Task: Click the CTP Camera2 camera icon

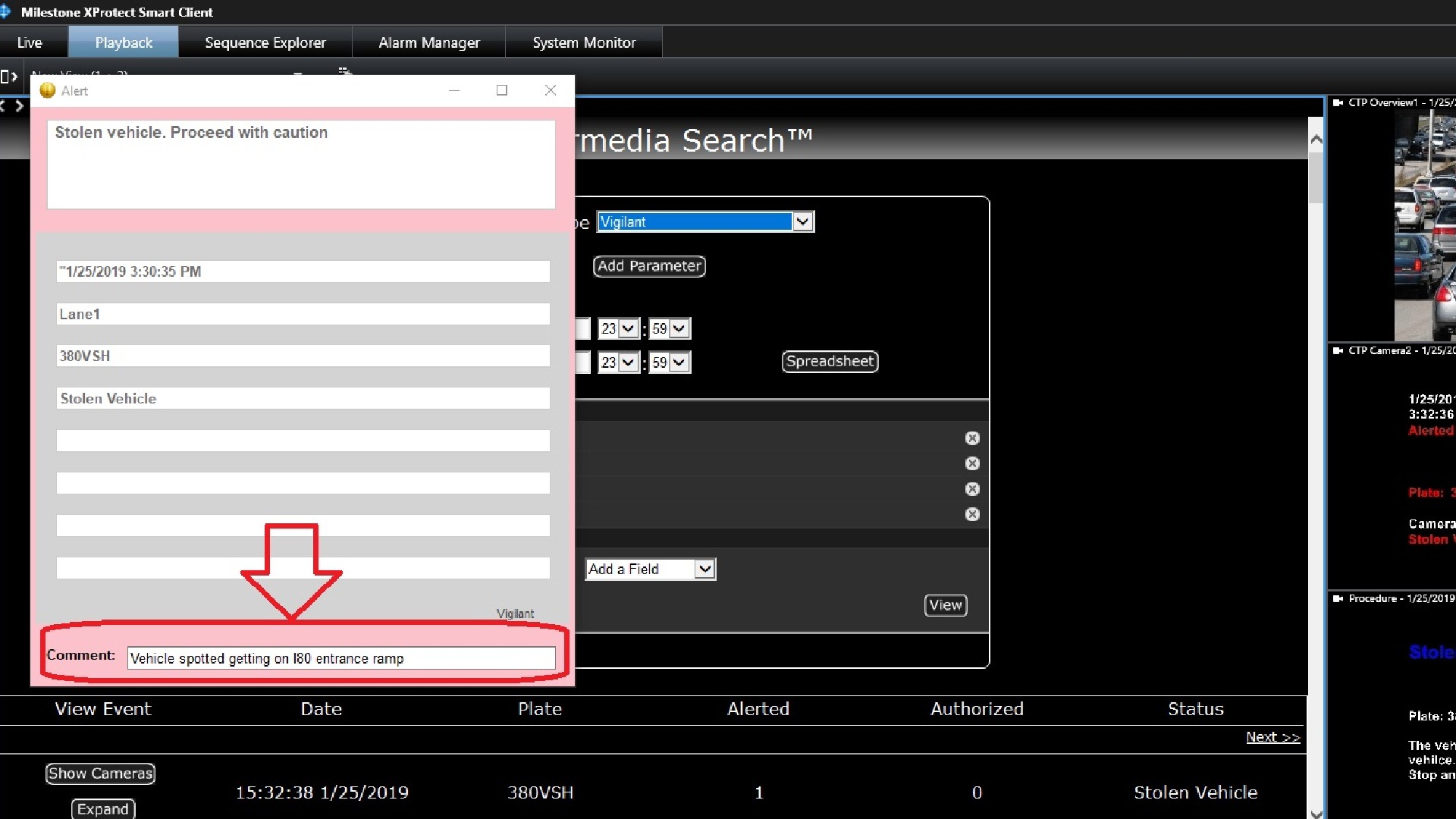Action: coord(1338,350)
